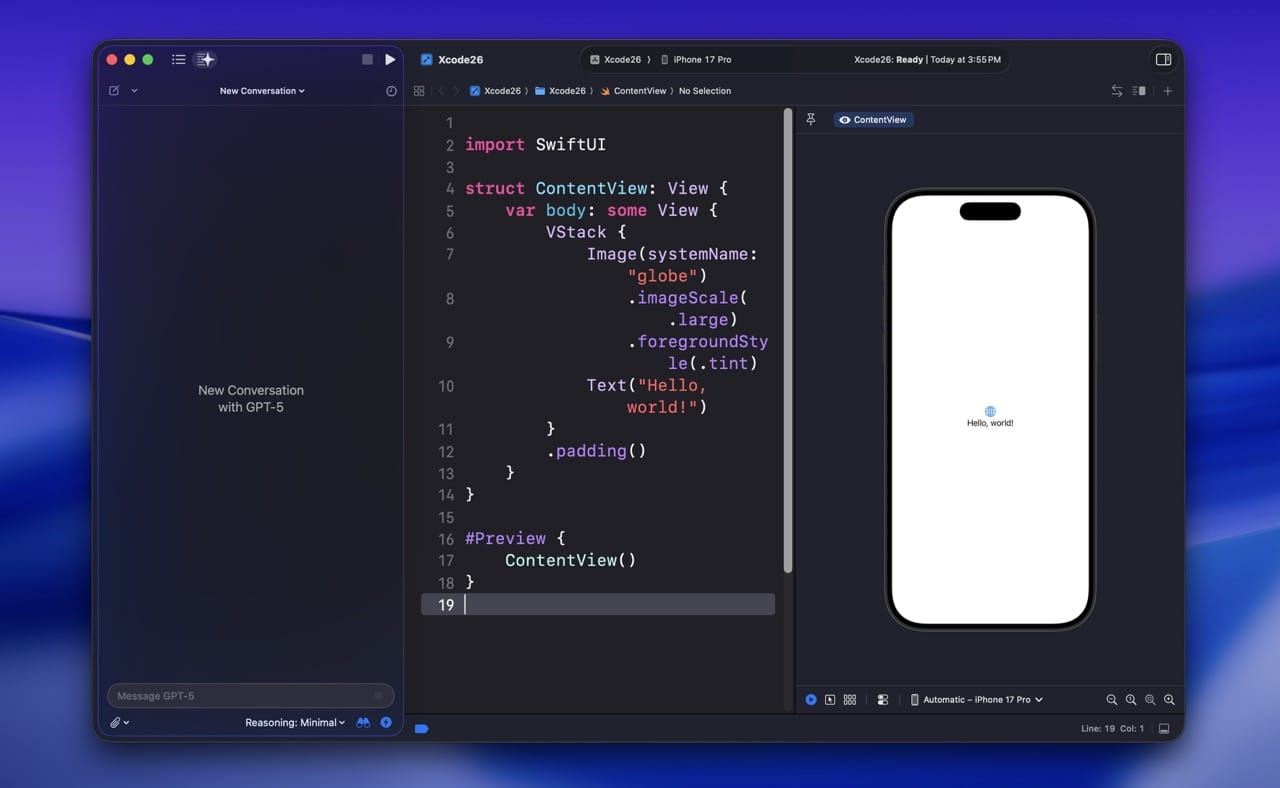This screenshot has width=1280, height=788.
Task: Open the device settings canvas icon
Action: click(x=882, y=700)
